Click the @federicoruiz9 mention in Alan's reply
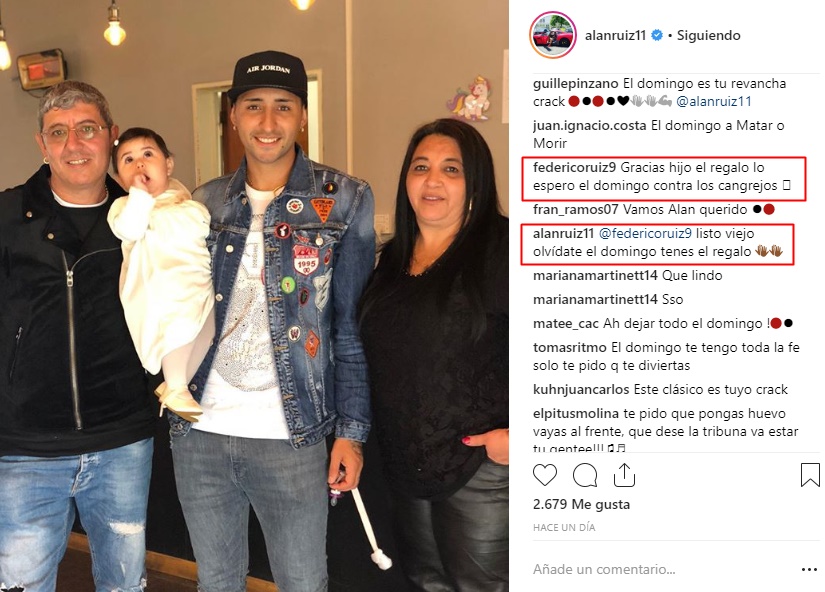Viewport: 825px width, 592px height. 645,234
